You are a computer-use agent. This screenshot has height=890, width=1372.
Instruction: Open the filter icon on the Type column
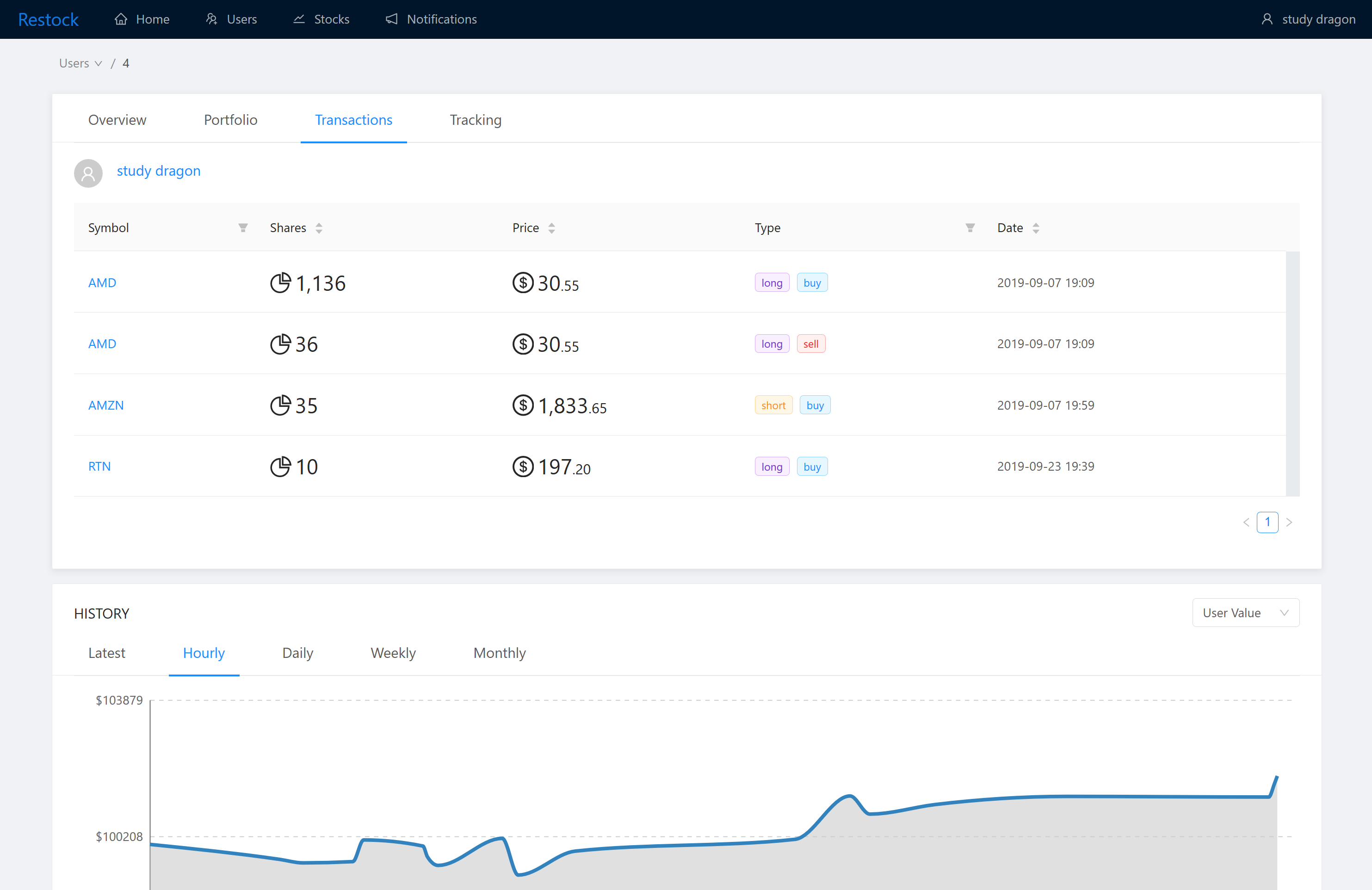point(970,227)
